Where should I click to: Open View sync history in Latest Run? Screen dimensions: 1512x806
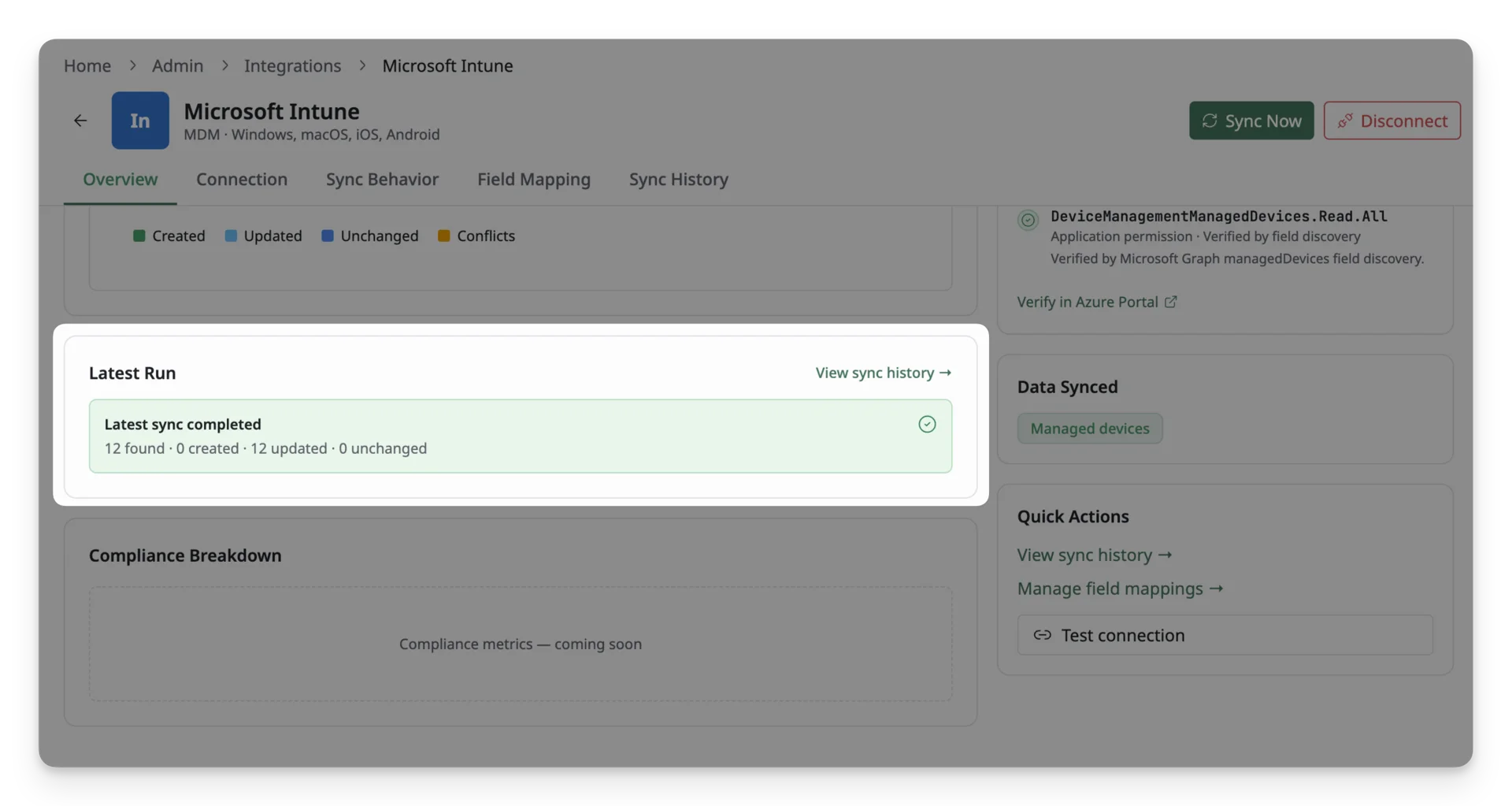(x=884, y=373)
